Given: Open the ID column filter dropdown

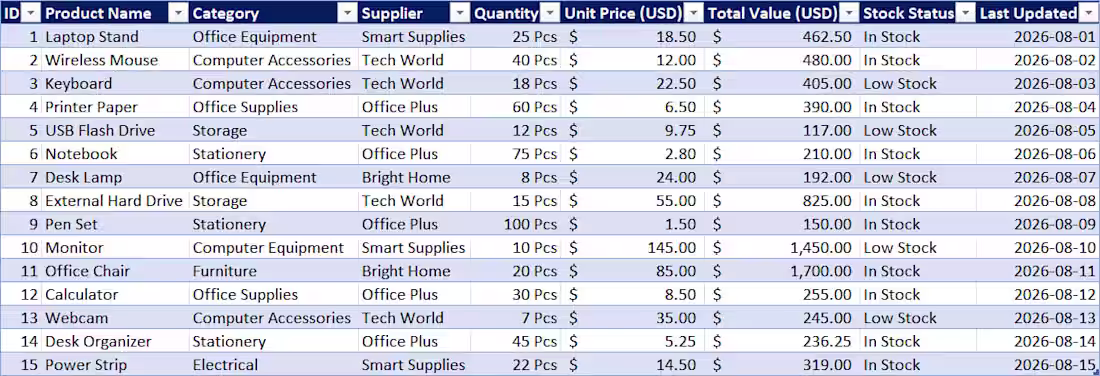Looking at the screenshot, I should 31,13.
